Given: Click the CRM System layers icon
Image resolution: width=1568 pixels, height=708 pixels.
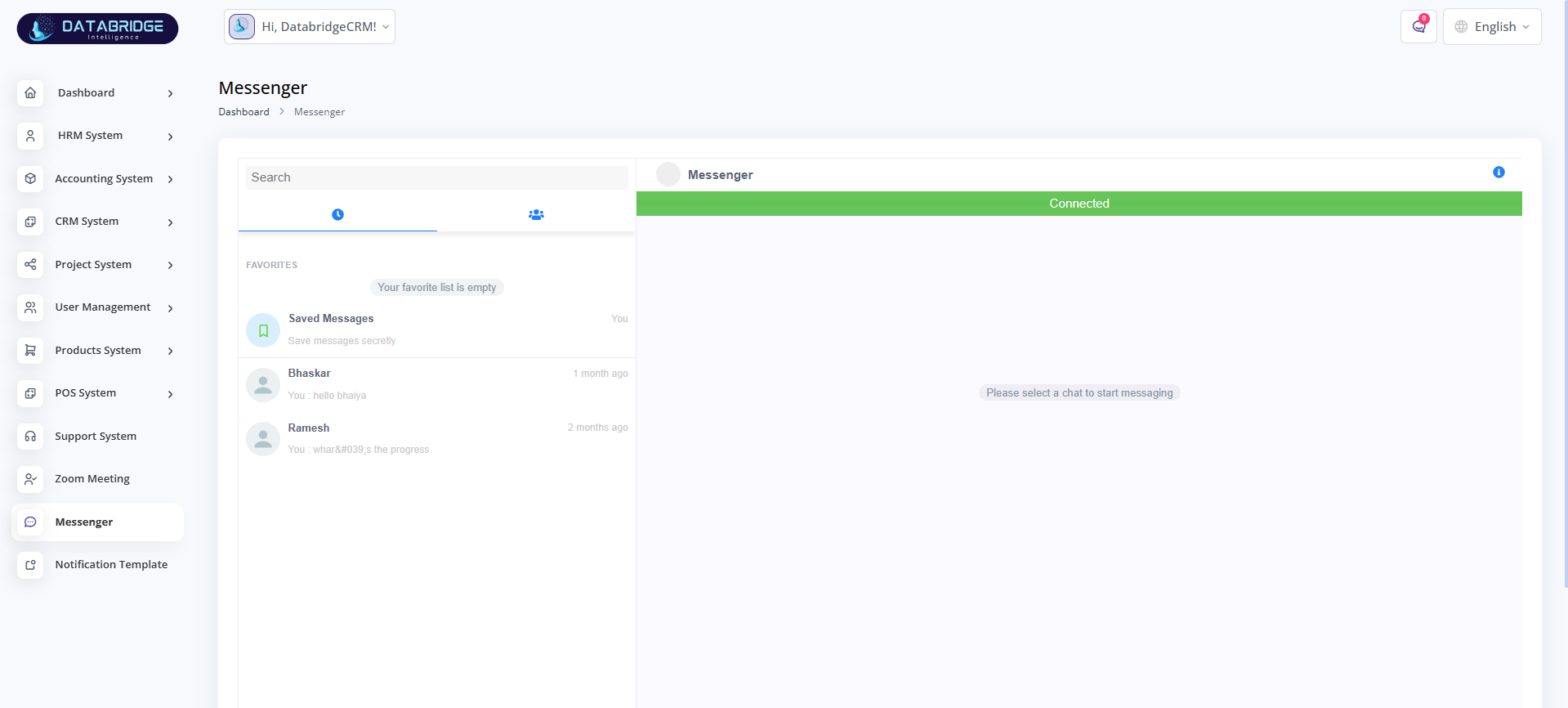Looking at the screenshot, I should pyautogui.click(x=30, y=222).
